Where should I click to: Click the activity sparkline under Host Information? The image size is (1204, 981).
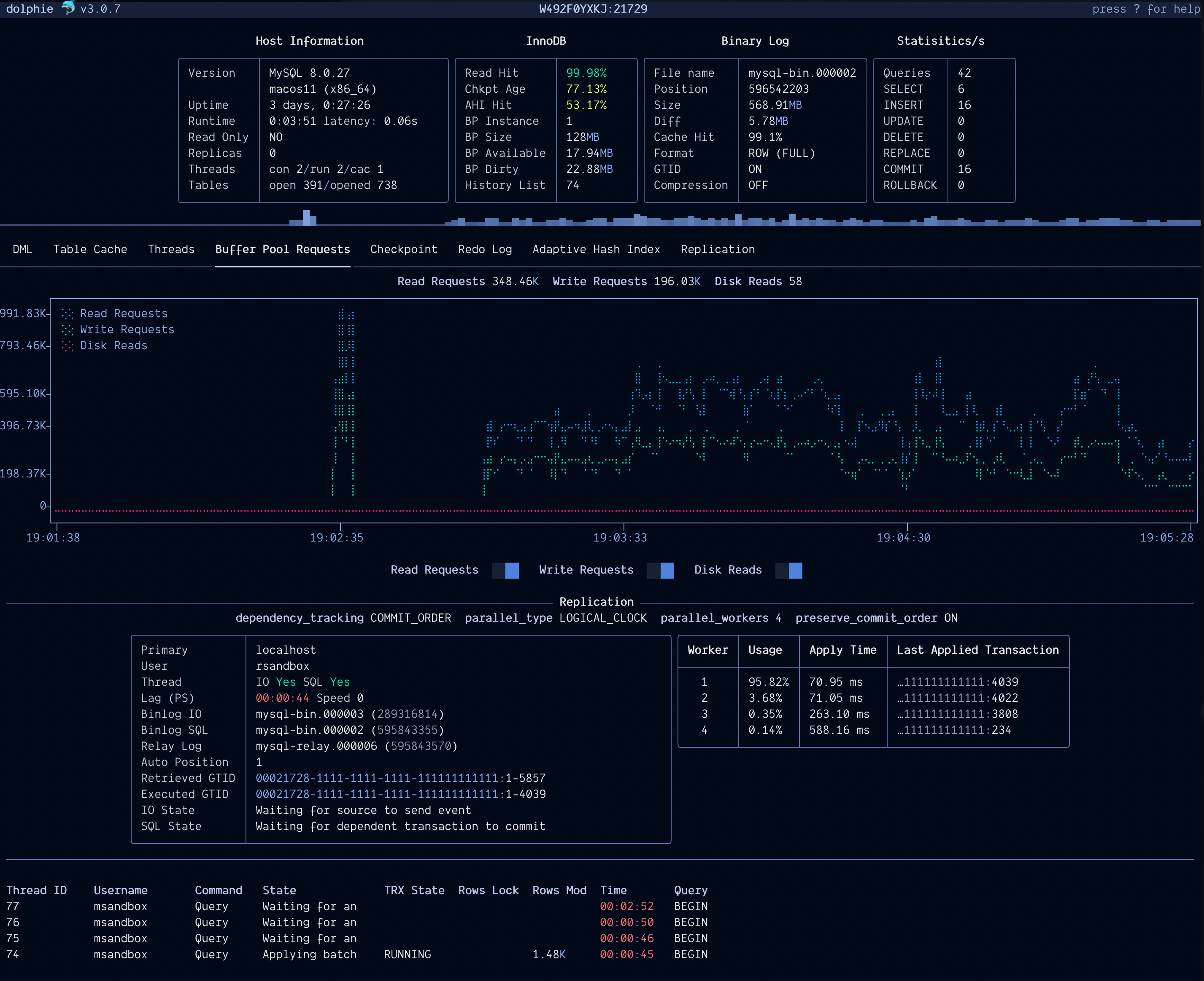click(307, 219)
